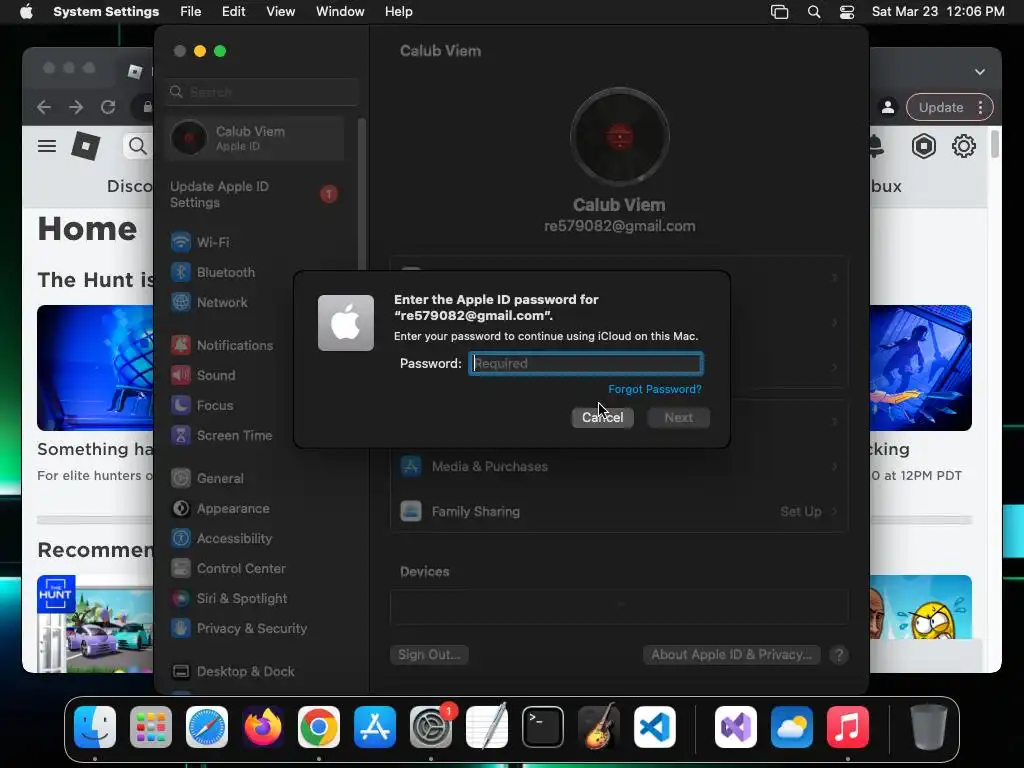Click Roblox logo in browser window
1024x768 pixels.
point(86,146)
